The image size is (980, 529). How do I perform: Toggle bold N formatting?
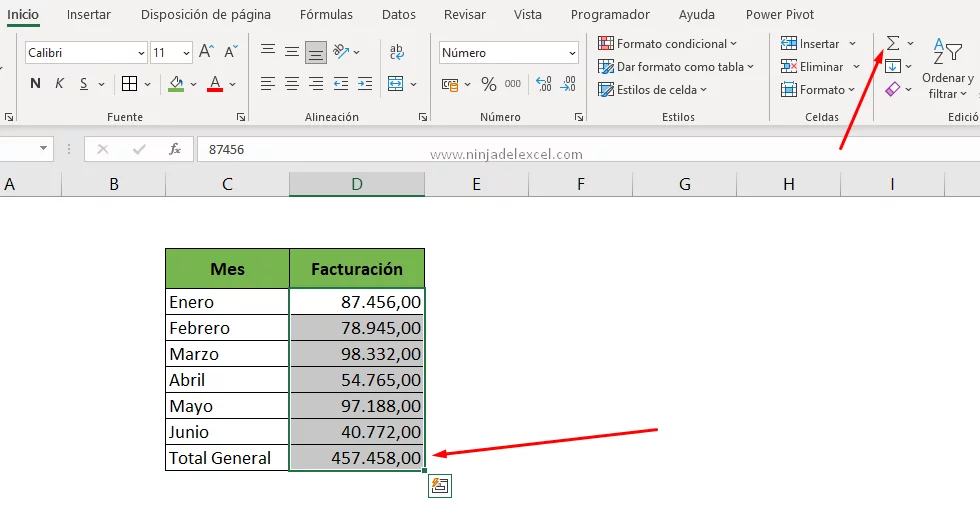coord(35,84)
